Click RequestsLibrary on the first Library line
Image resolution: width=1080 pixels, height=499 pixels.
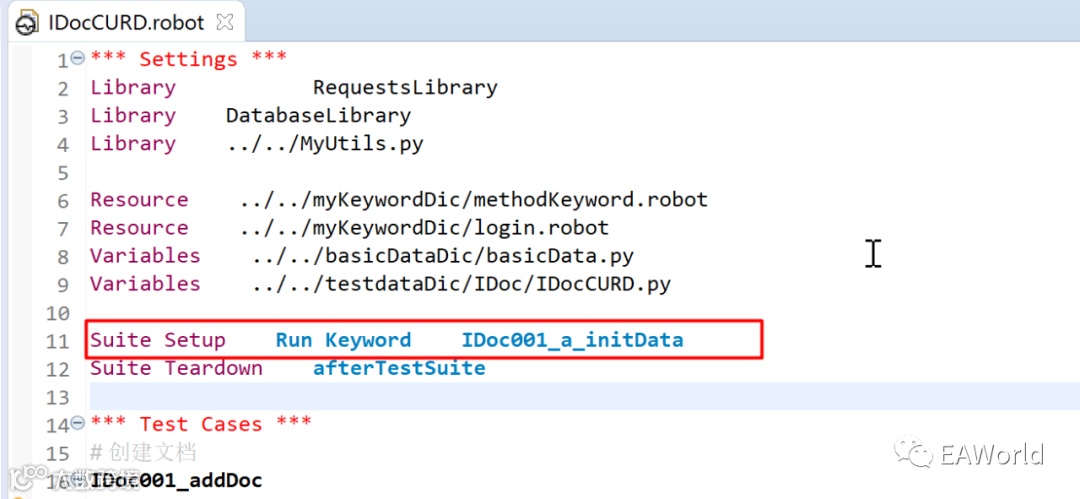coord(405,87)
